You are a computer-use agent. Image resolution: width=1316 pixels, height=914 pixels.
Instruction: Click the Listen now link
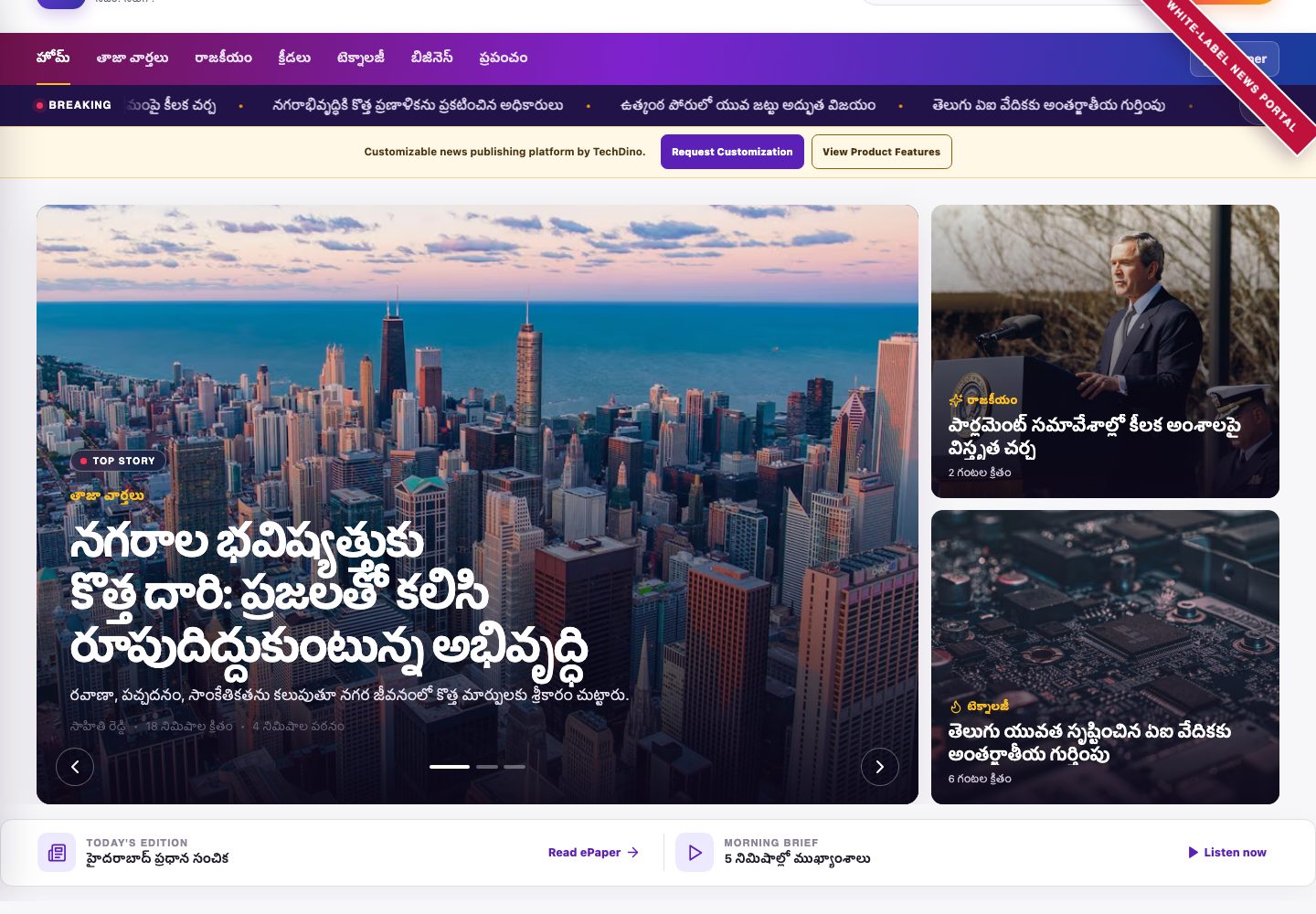click(x=1226, y=853)
